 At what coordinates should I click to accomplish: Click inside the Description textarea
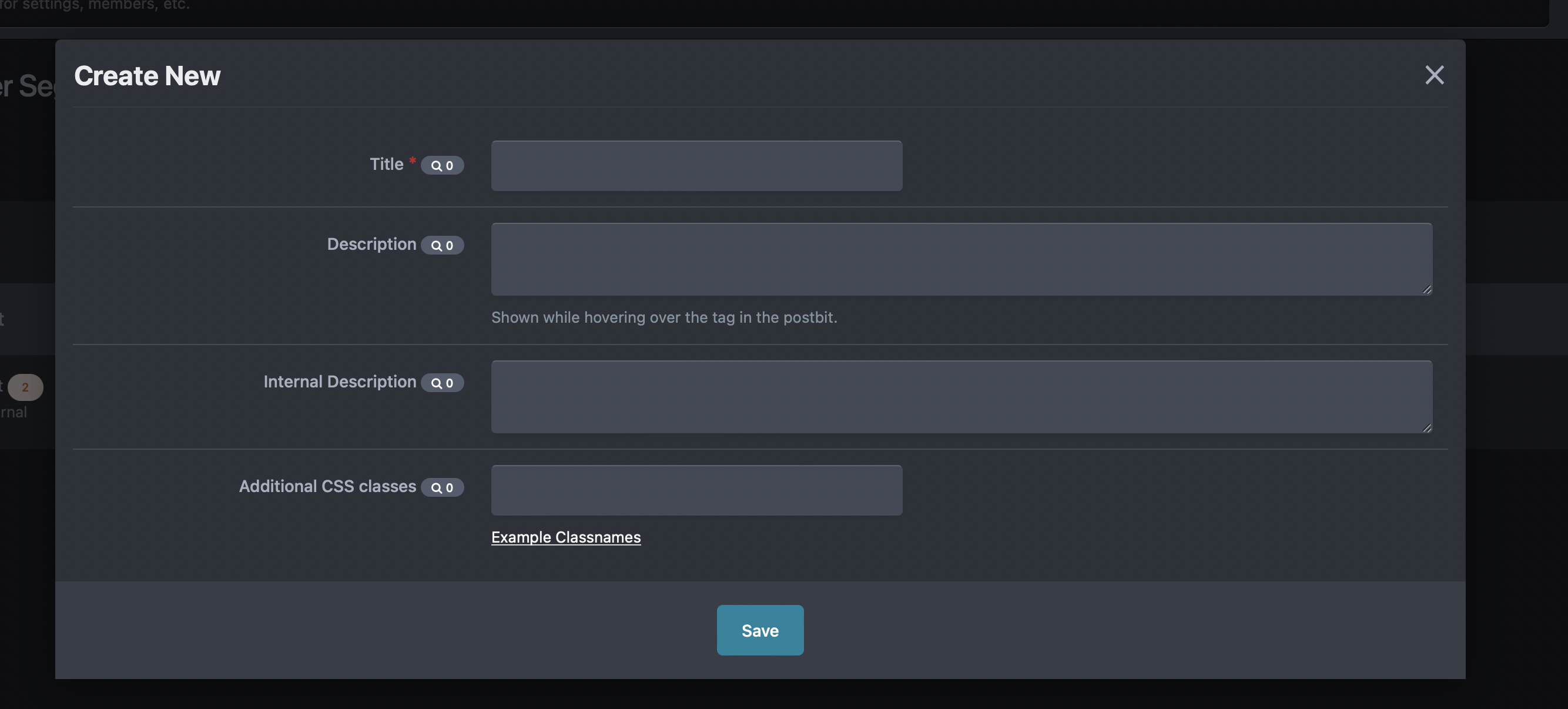tap(961, 259)
